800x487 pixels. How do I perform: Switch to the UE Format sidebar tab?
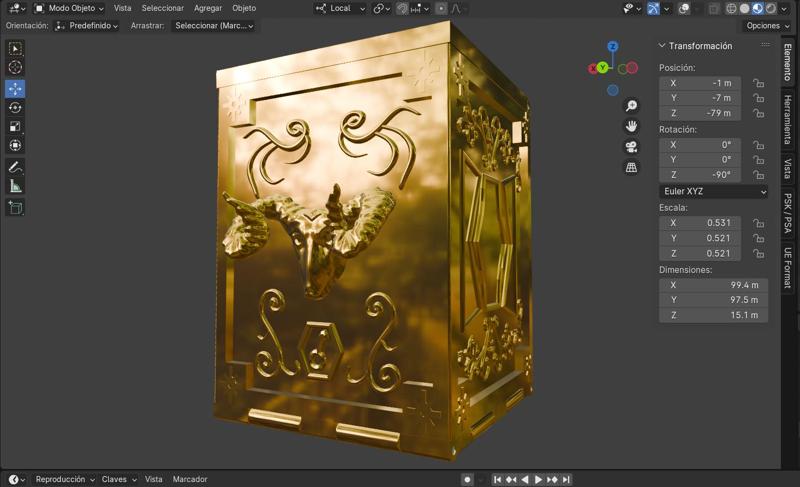[x=788, y=268]
